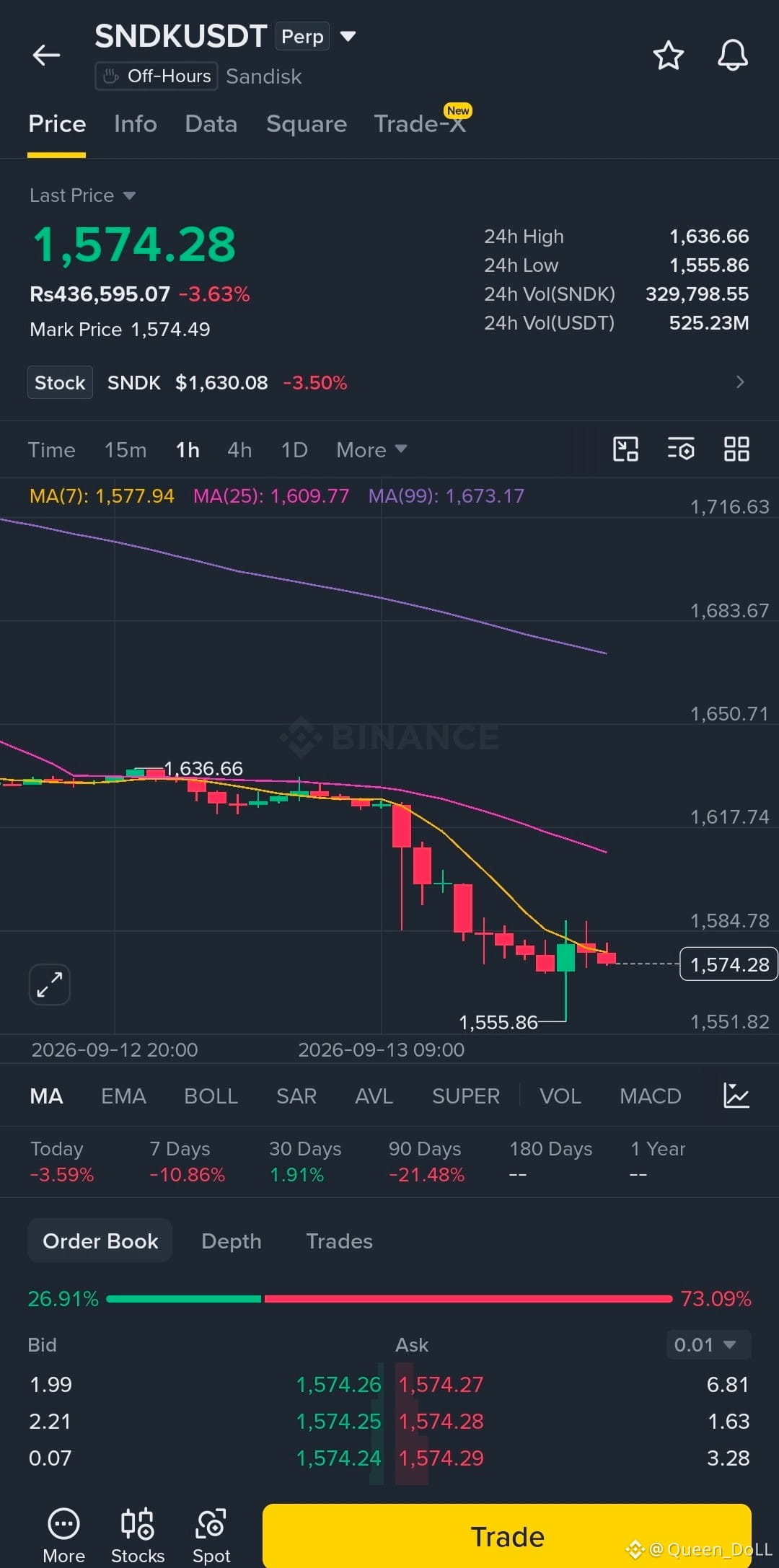Toggle the BOLL indicator
This screenshot has width=779, height=1568.
point(211,1096)
